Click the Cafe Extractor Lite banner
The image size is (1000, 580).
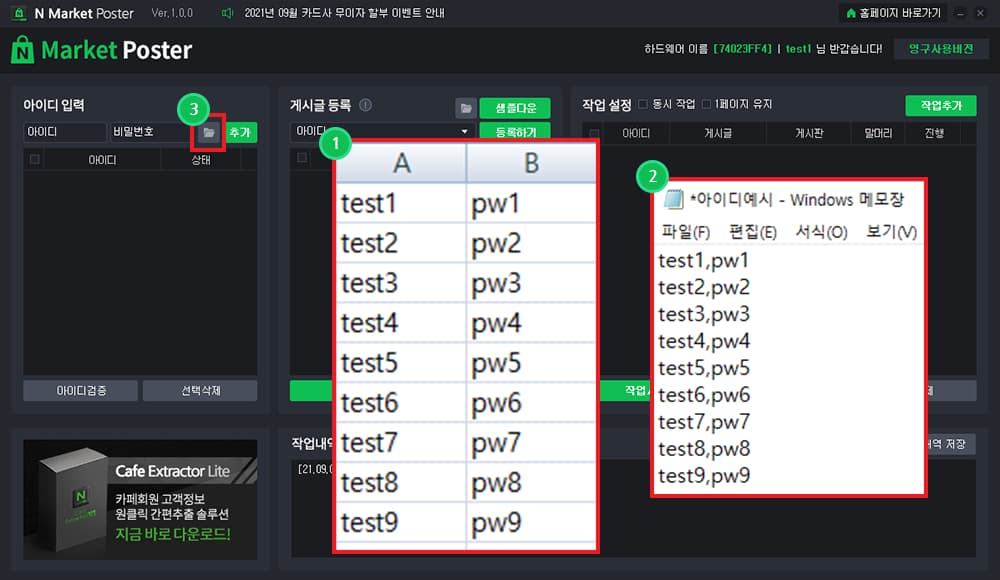click(140, 500)
